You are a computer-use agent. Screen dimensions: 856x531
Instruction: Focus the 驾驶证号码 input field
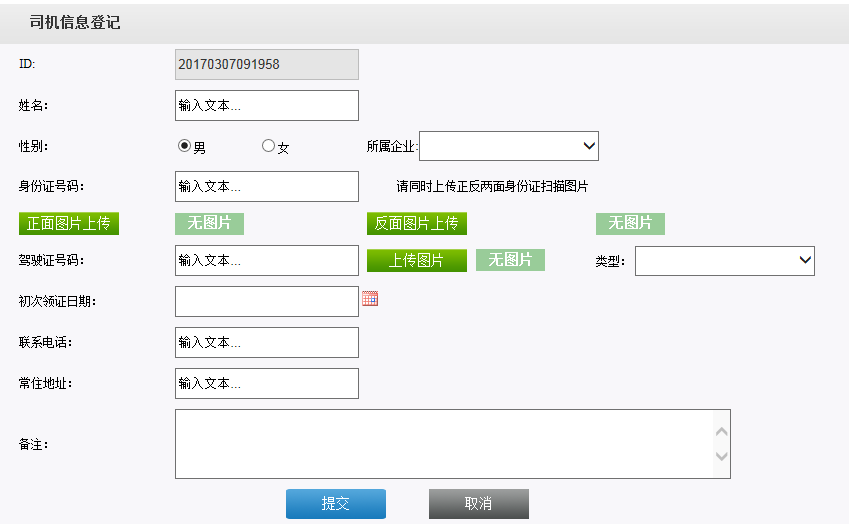tap(267, 260)
